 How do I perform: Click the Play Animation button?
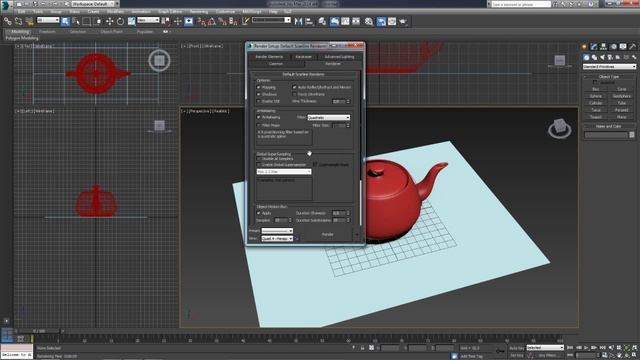click(x=587, y=348)
